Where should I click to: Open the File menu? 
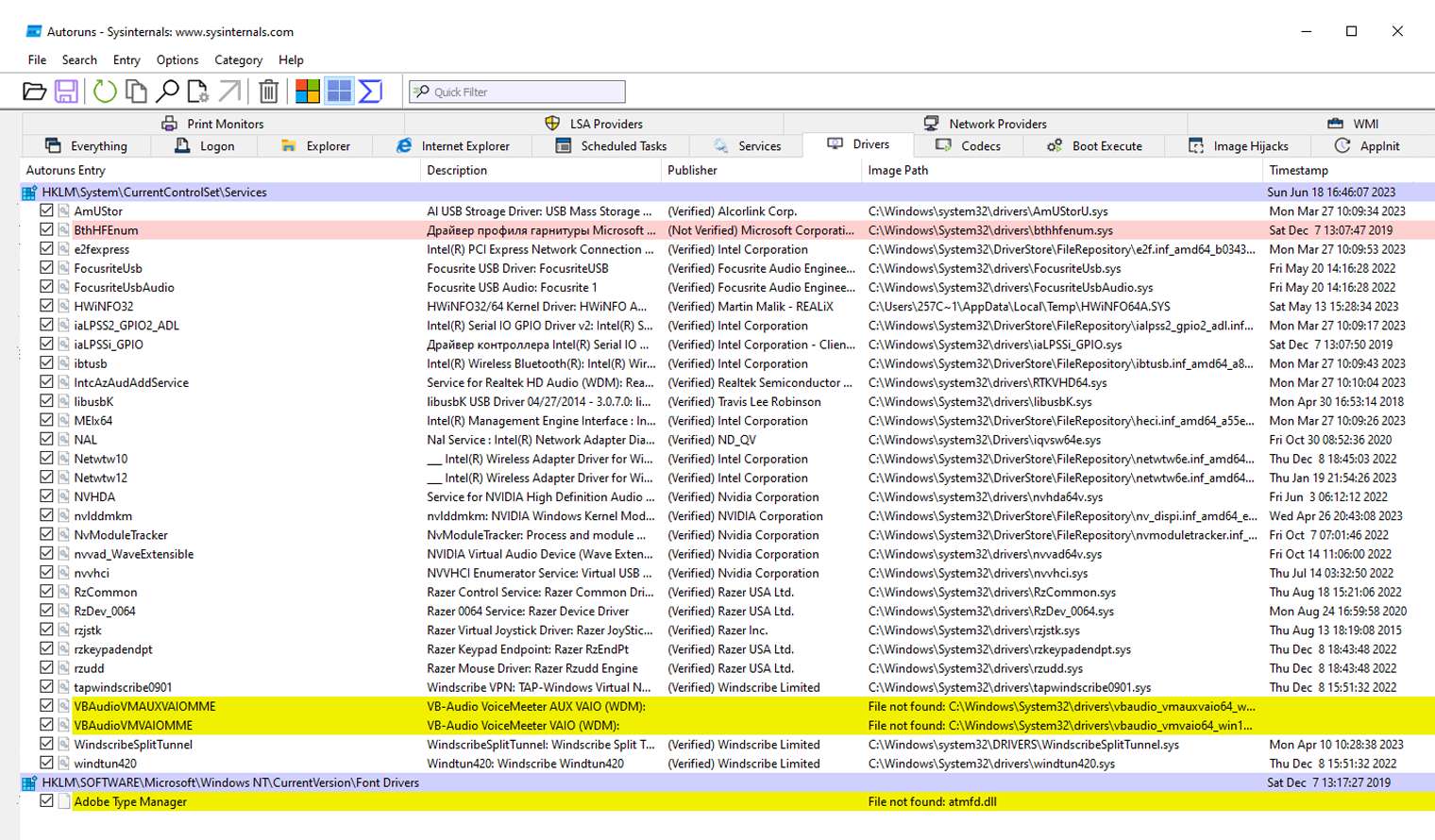(37, 59)
